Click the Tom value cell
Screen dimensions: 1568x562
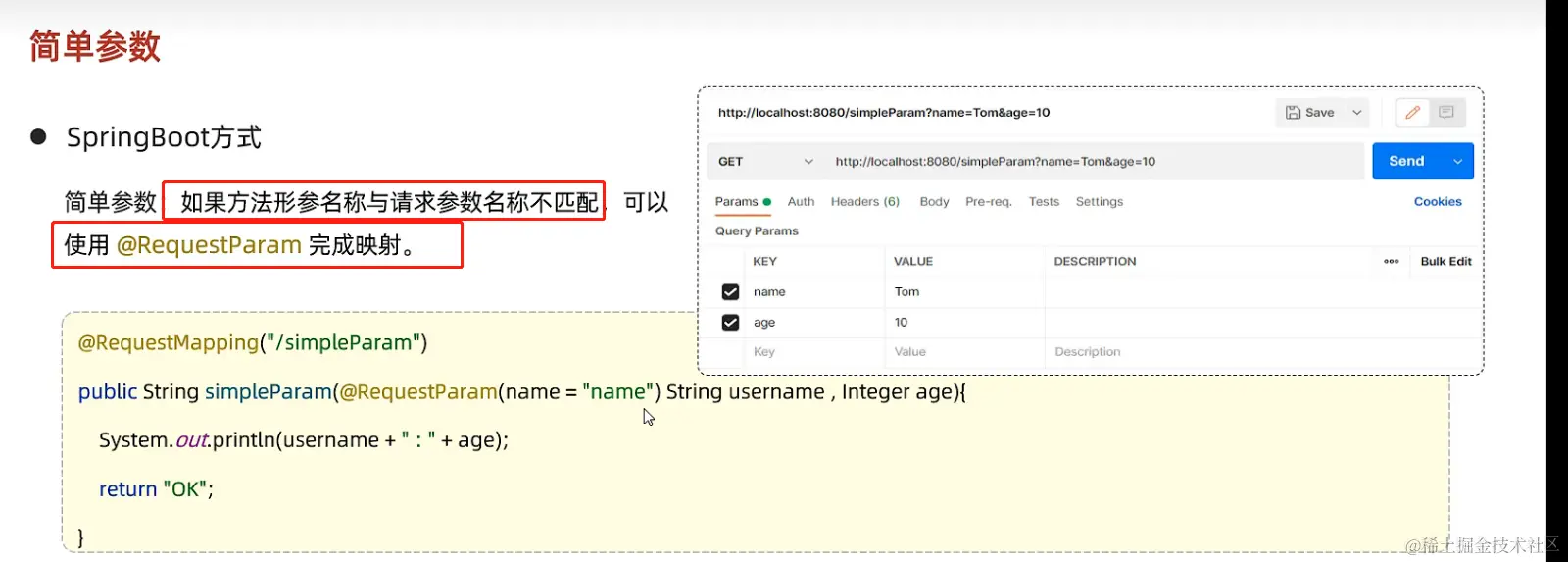click(x=965, y=292)
